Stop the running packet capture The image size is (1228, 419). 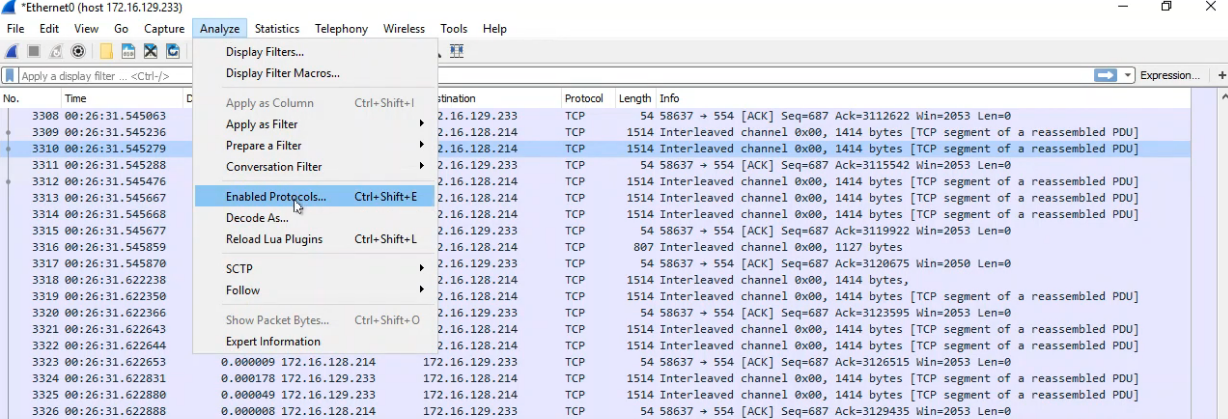34,51
